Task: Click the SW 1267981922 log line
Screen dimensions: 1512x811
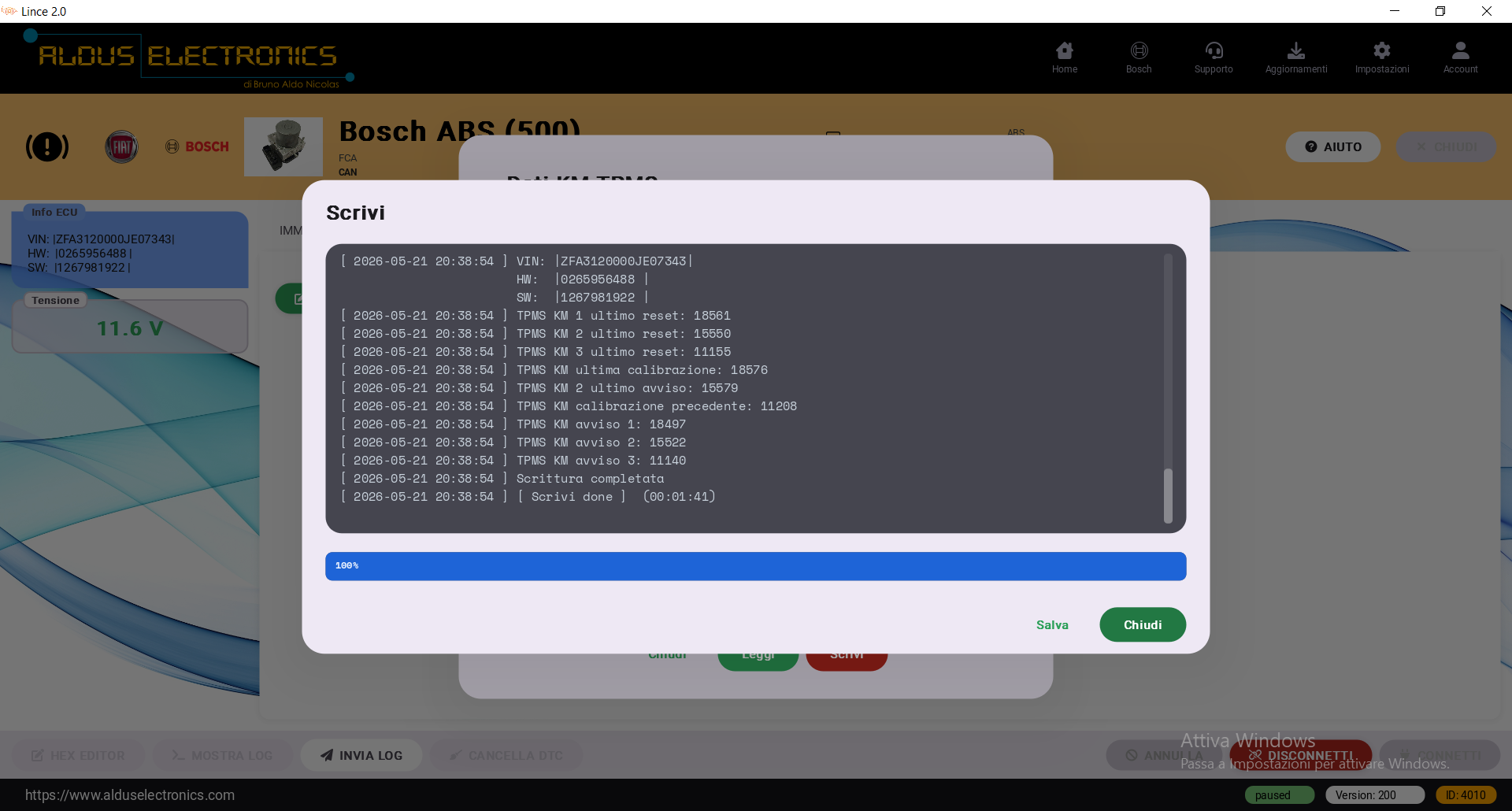Action: 583,298
